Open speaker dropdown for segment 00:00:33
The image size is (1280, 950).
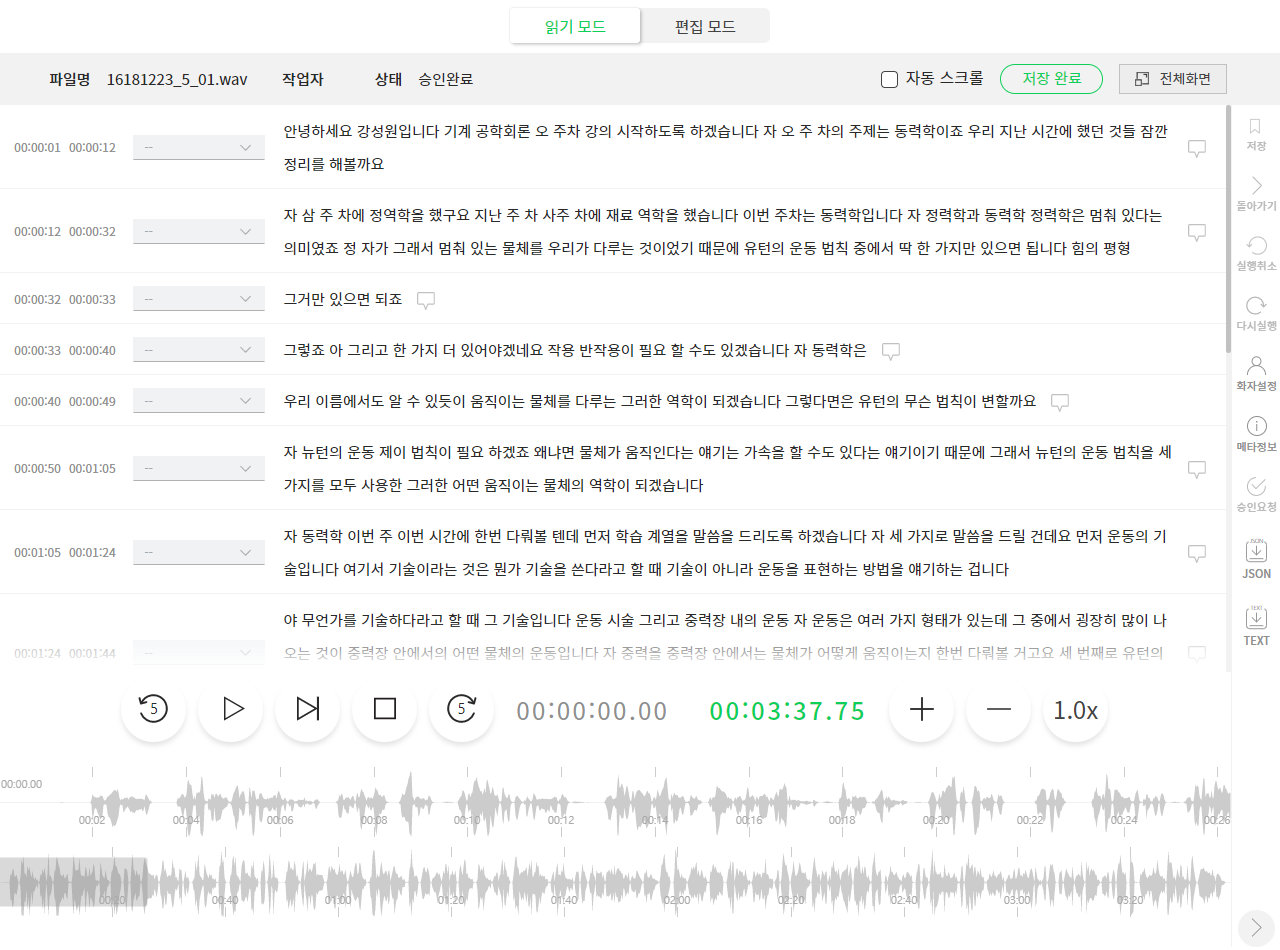(x=199, y=350)
